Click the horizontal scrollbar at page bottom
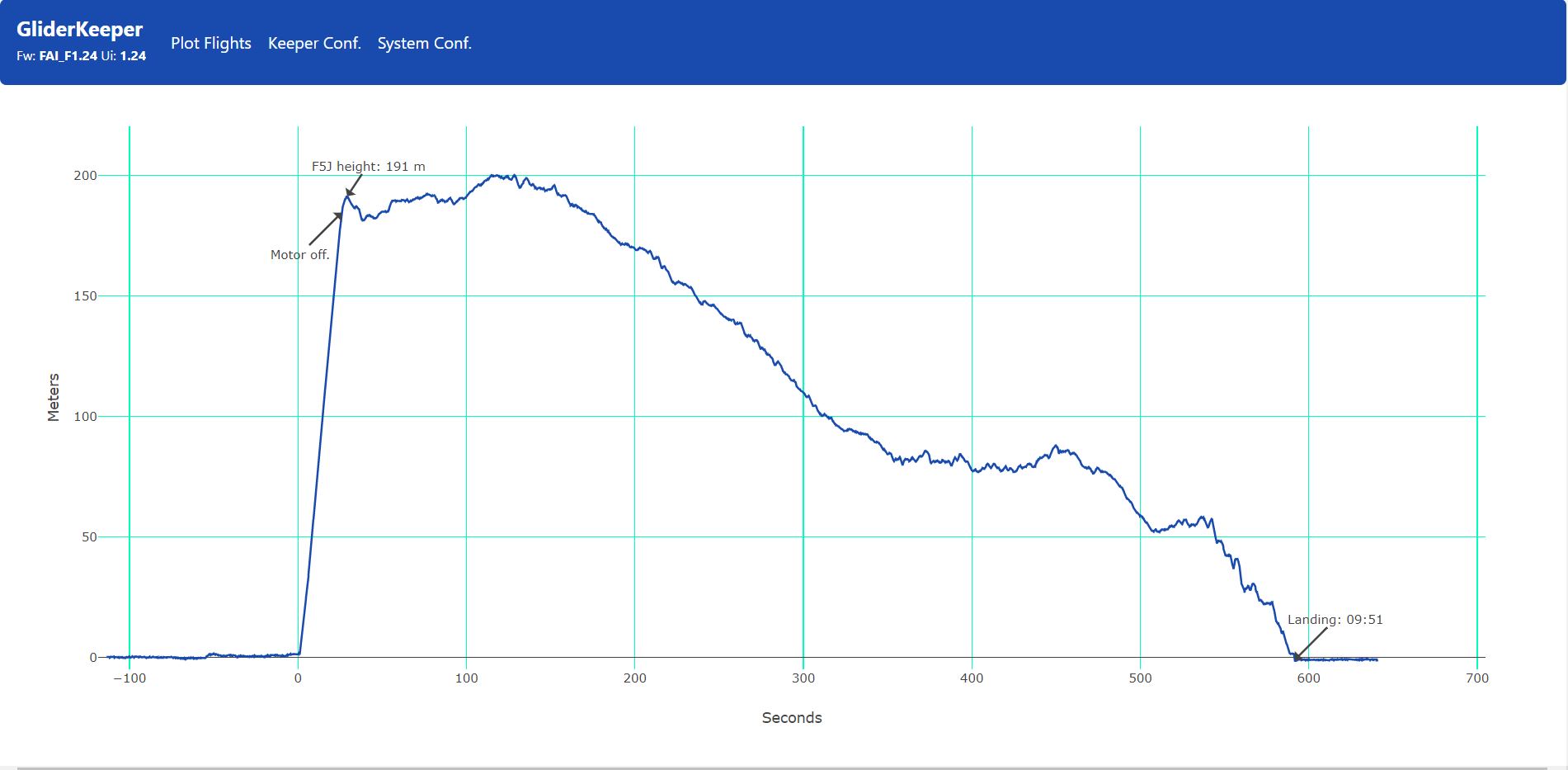 point(784,768)
